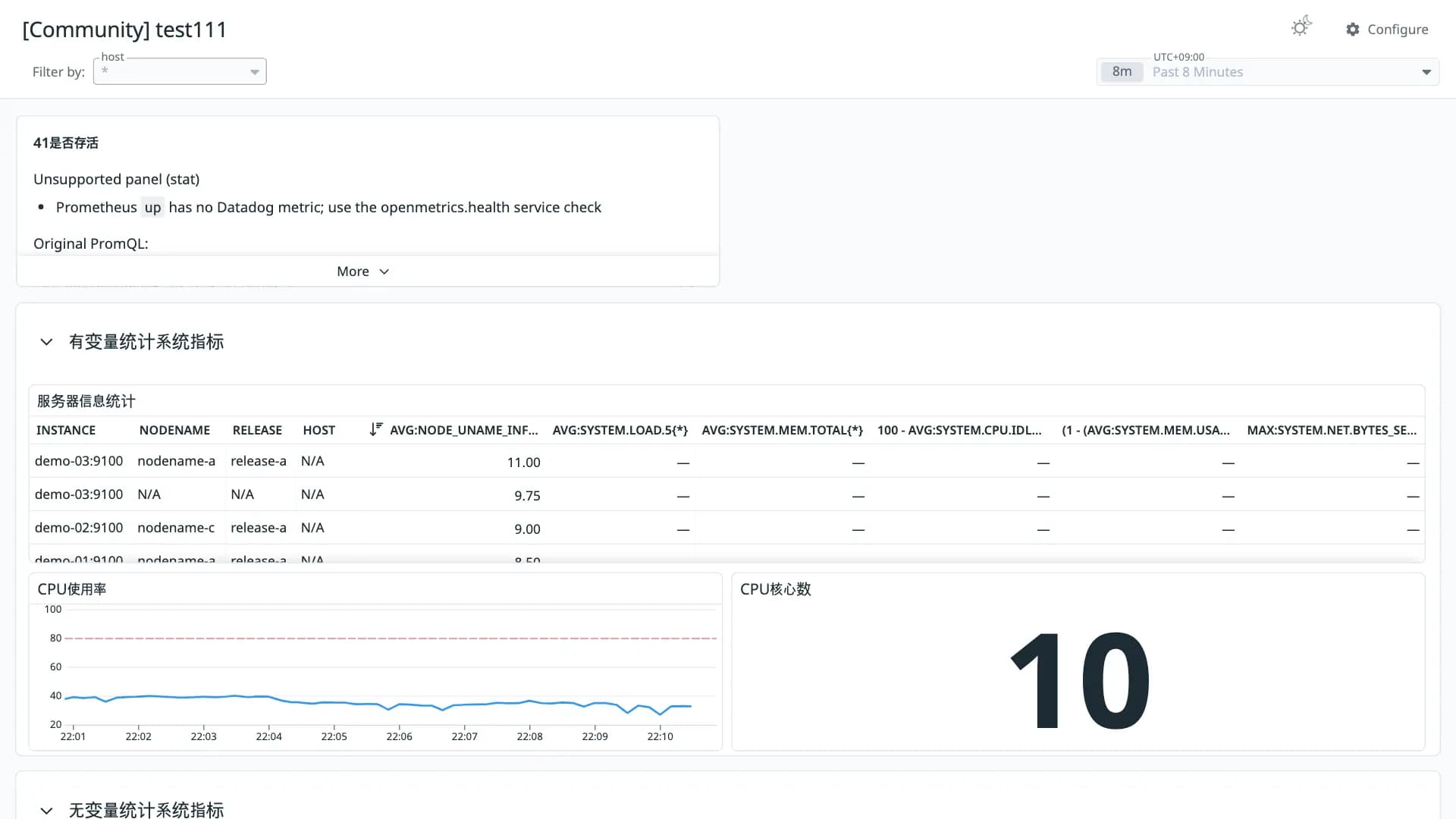The width and height of the screenshot is (1456, 819).
Task: Select the demo-02:9100 instance cell
Action: pos(79,528)
